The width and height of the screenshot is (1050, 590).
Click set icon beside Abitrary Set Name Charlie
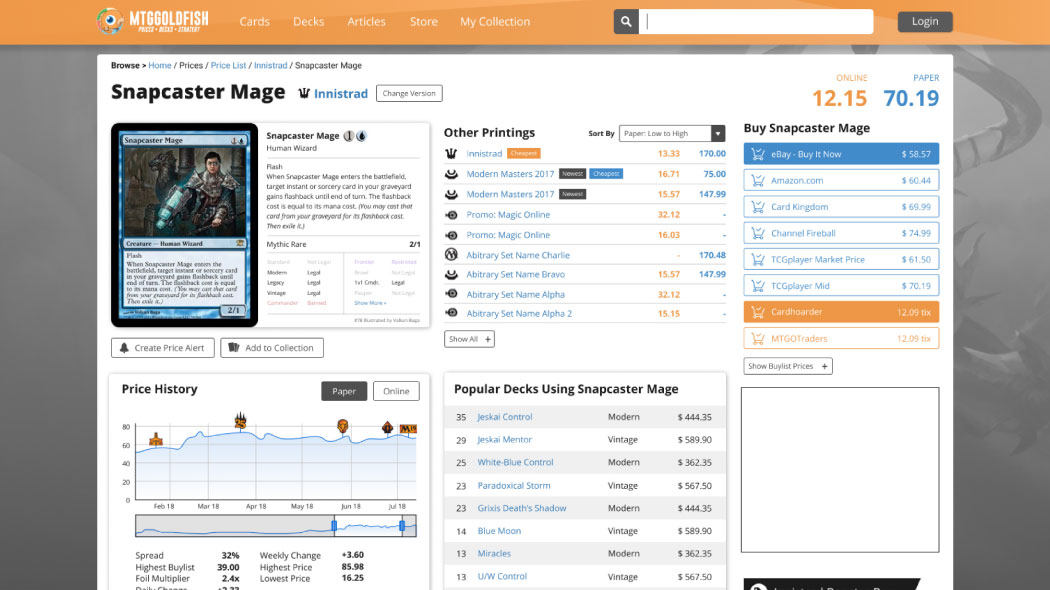(451, 254)
